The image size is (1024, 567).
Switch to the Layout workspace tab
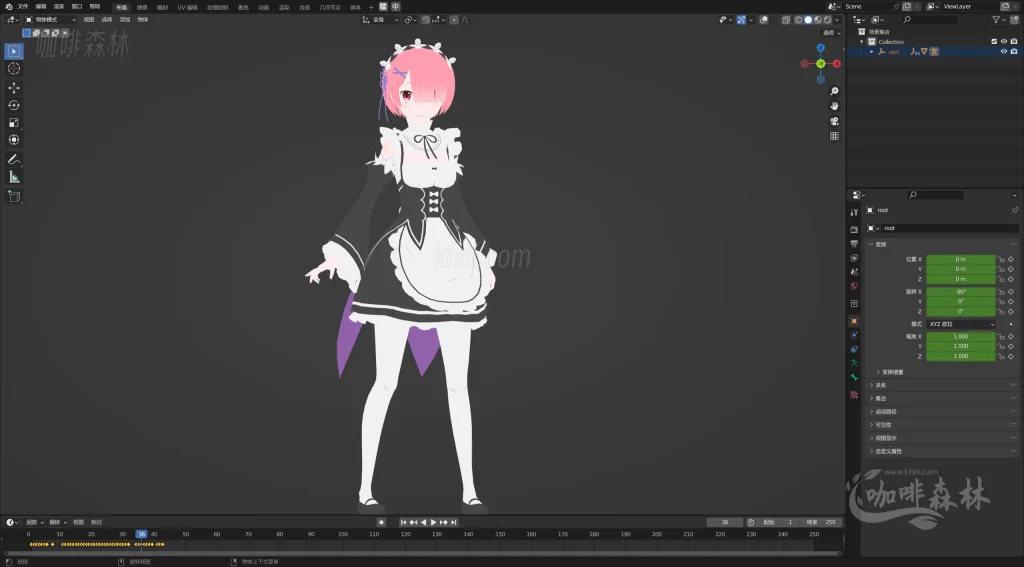122,7
